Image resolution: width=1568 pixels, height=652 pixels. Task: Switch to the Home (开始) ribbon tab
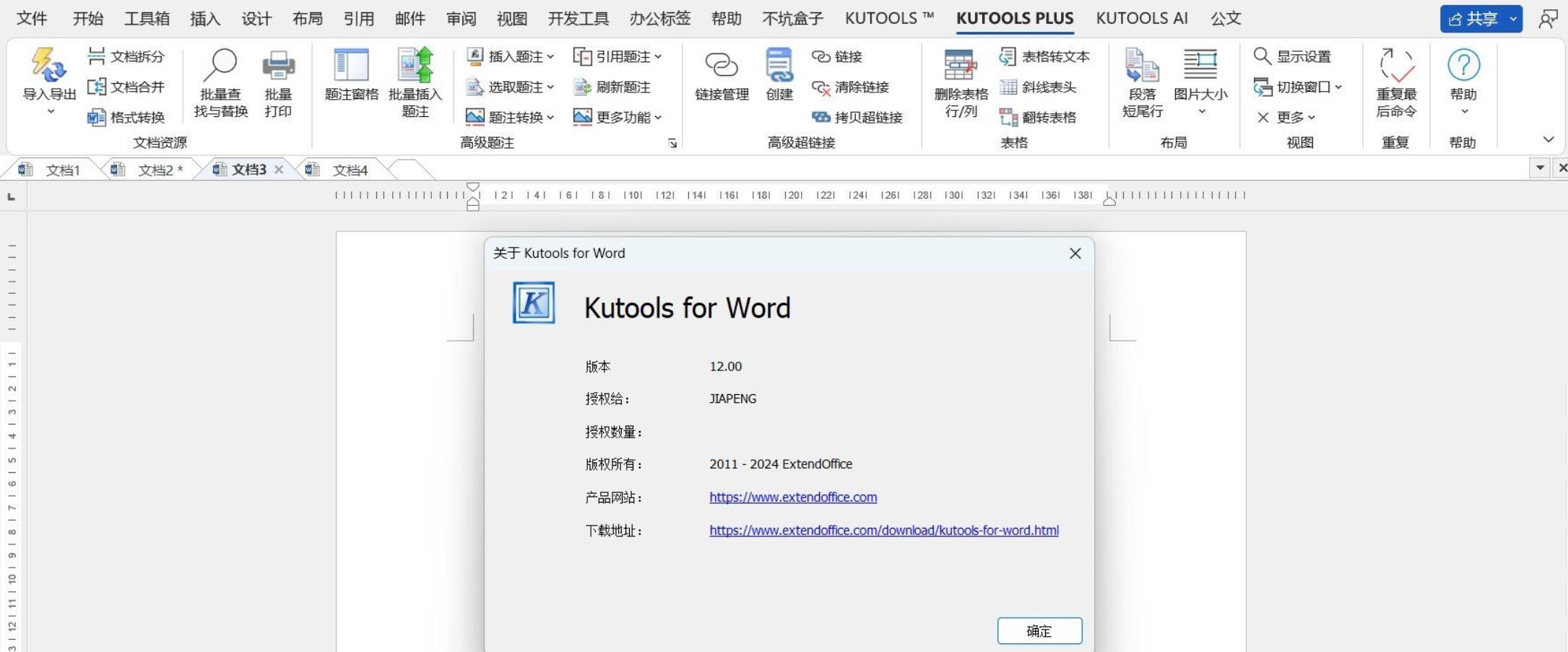(x=88, y=19)
